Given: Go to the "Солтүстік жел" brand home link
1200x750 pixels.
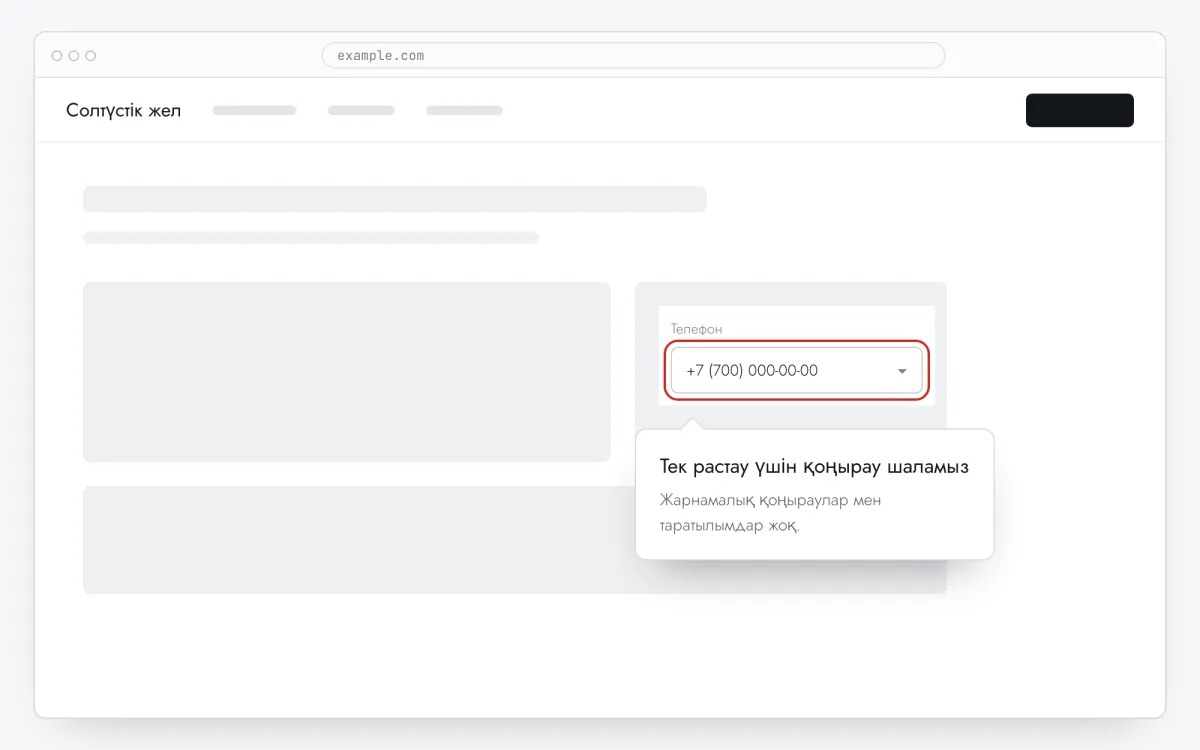Looking at the screenshot, I should point(124,110).
